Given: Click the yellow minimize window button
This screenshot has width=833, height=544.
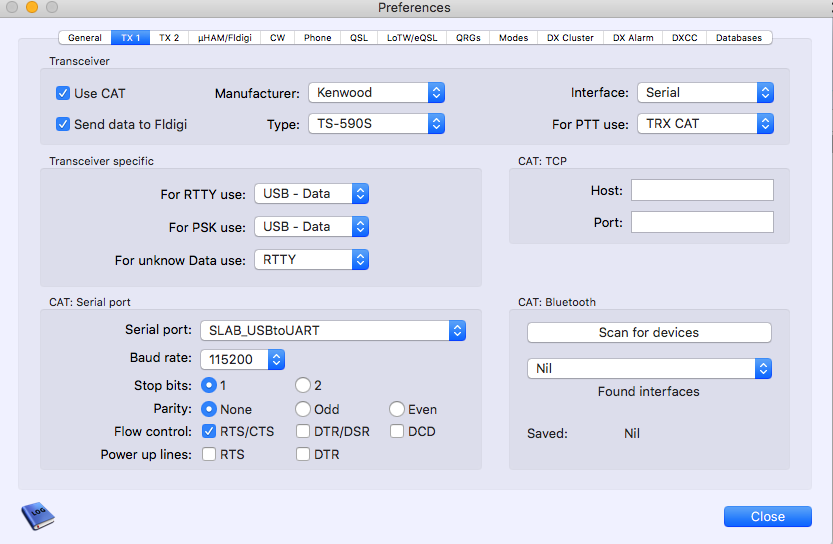Looking at the screenshot, I should [32, 7].
